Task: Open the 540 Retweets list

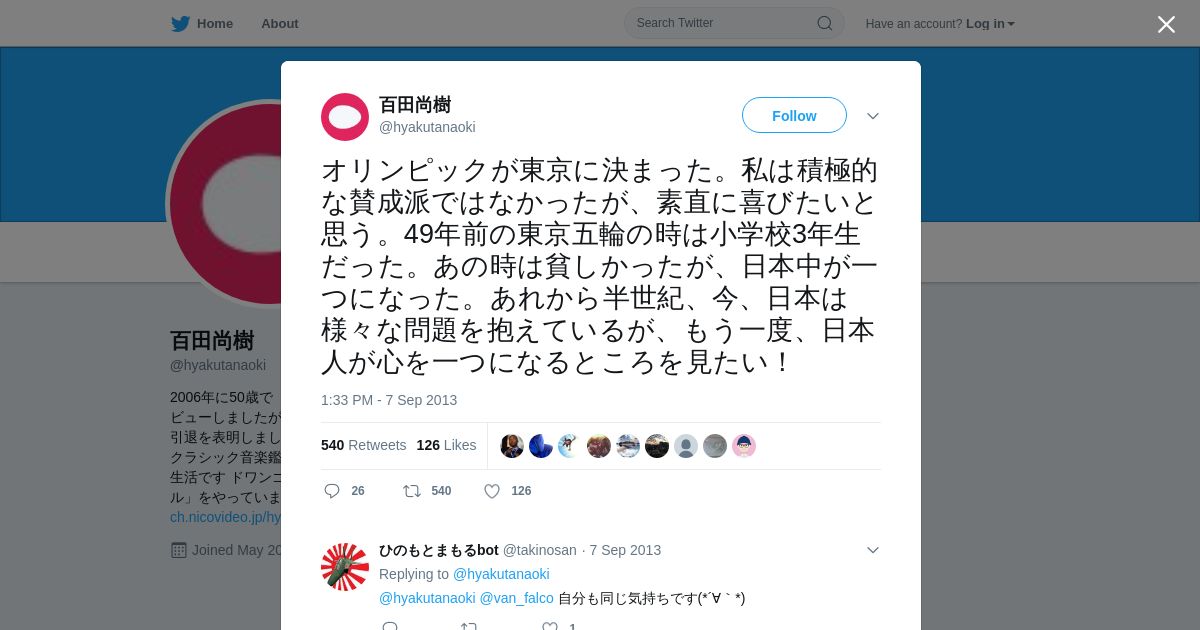Action: tap(364, 445)
